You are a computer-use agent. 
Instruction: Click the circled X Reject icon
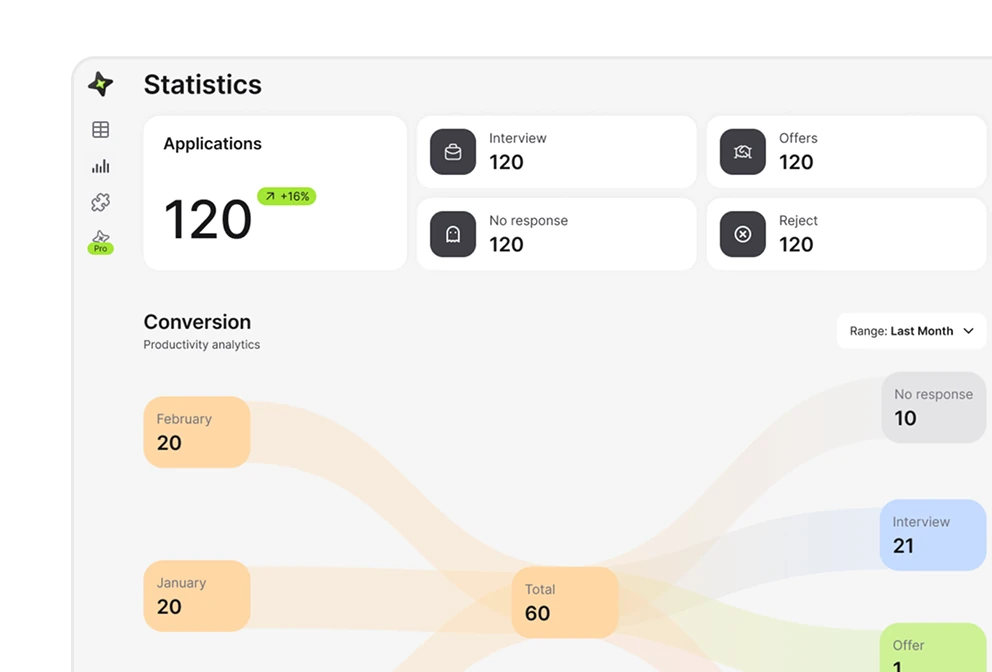[743, 234]
